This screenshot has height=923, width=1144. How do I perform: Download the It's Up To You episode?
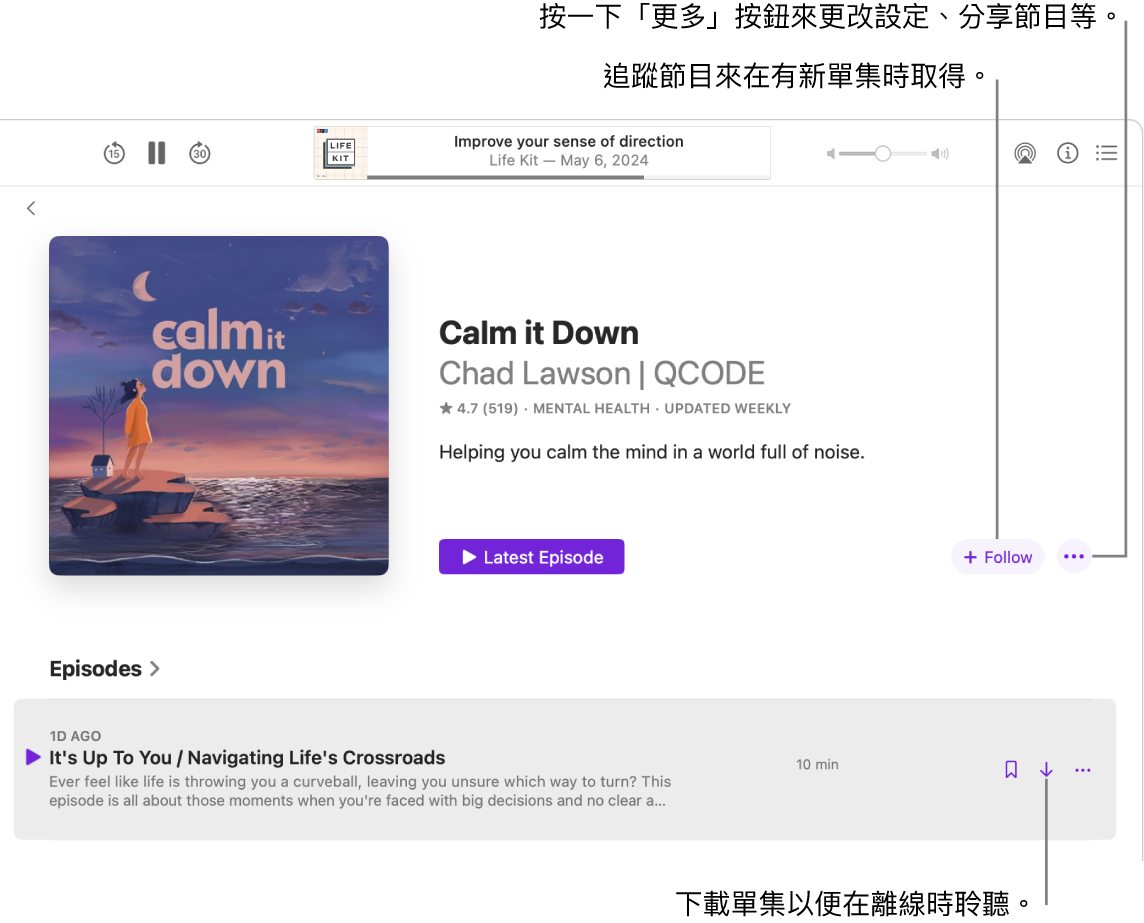1046,769
